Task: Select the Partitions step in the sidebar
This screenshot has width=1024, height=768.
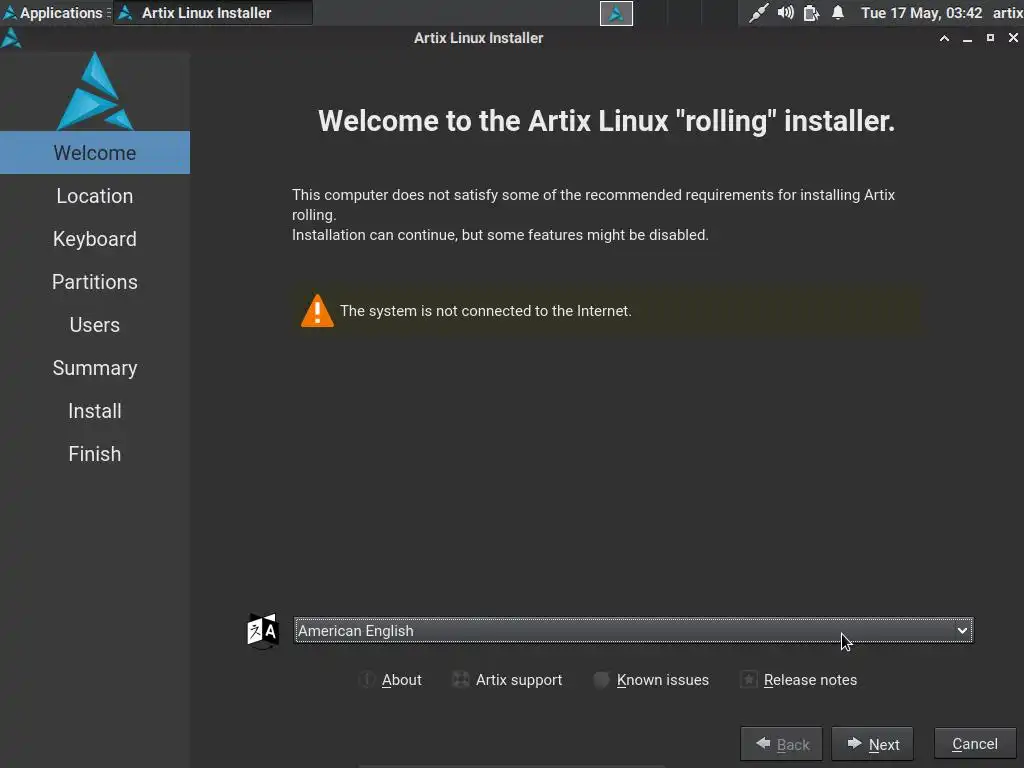Action: pyautogui.click(x=95, y=282)
